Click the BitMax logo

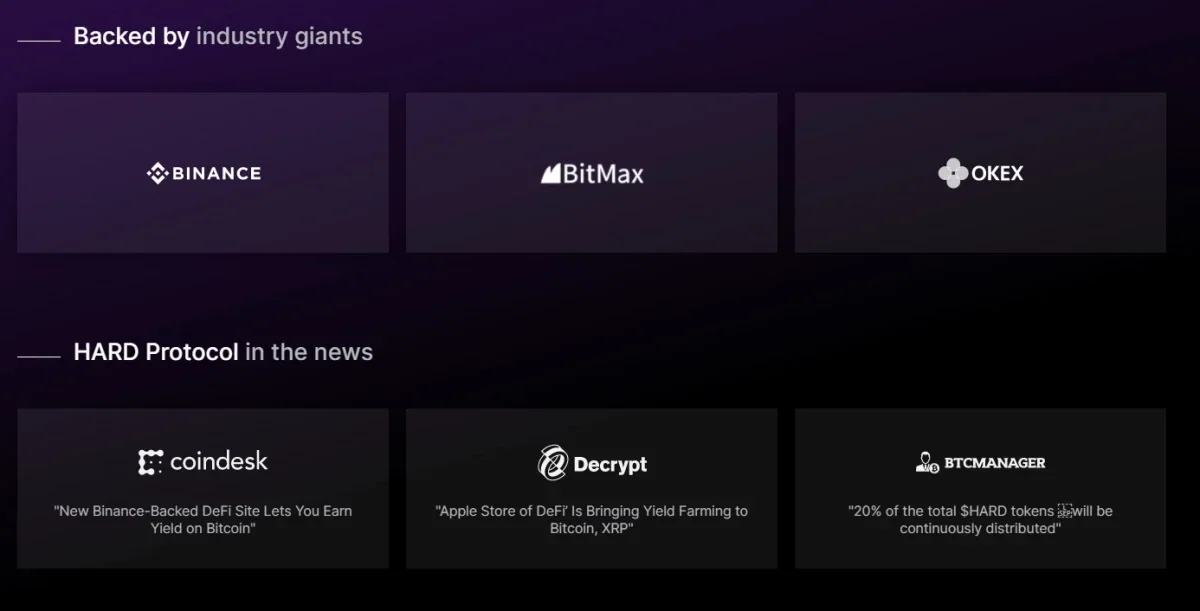pos(592,174)
